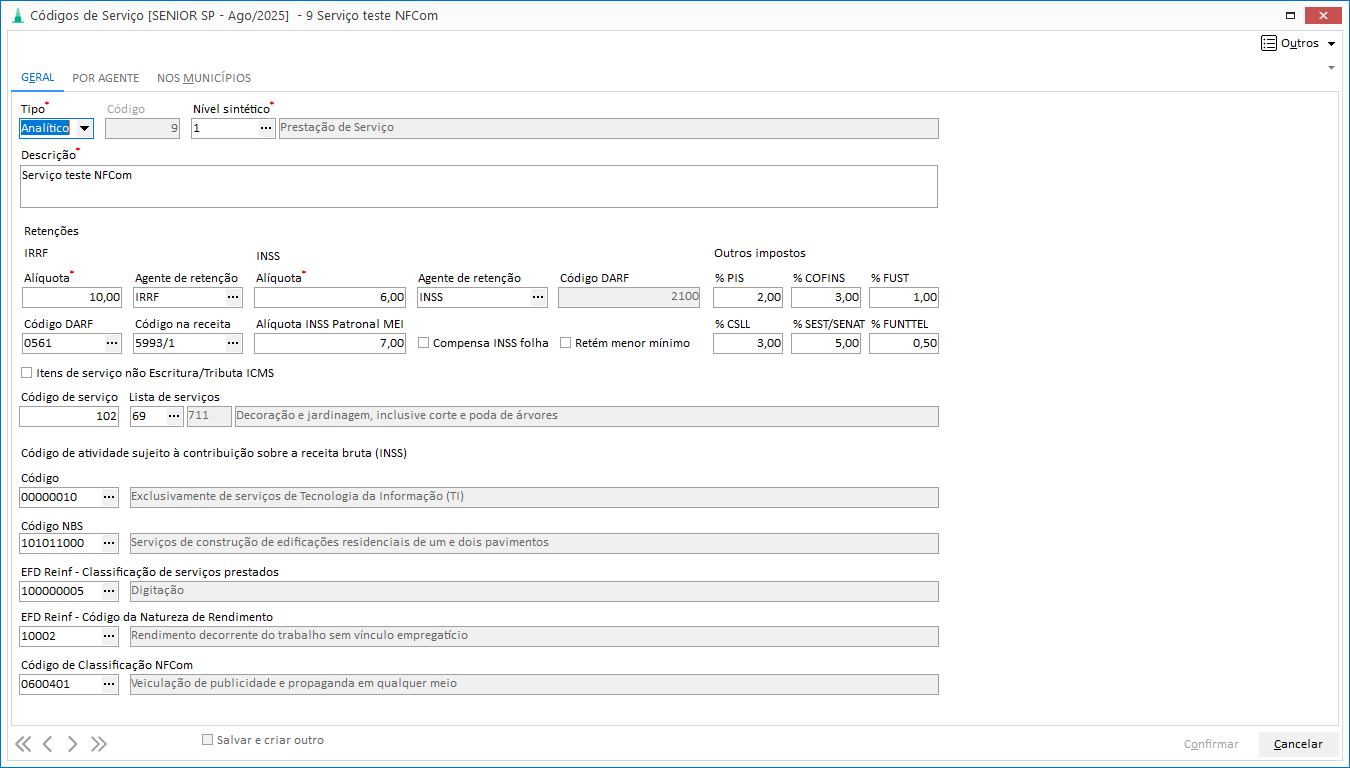Go to next record arrow
Screen dimensions: 1350x768
click(72, 743)
